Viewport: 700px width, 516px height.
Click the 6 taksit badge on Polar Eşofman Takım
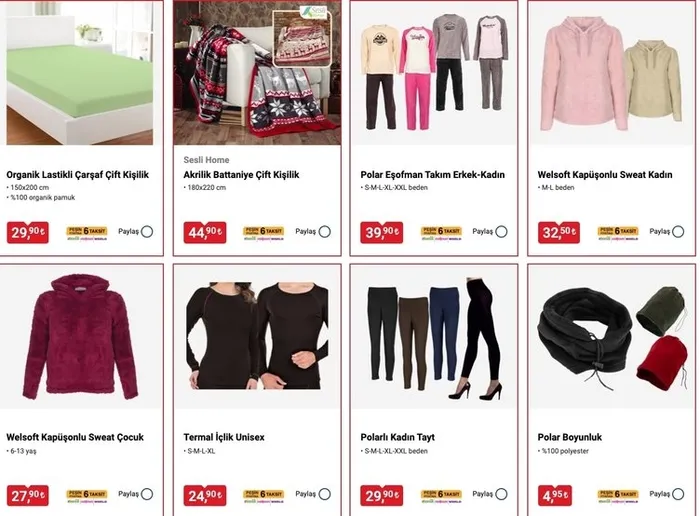tap(441, 233)
